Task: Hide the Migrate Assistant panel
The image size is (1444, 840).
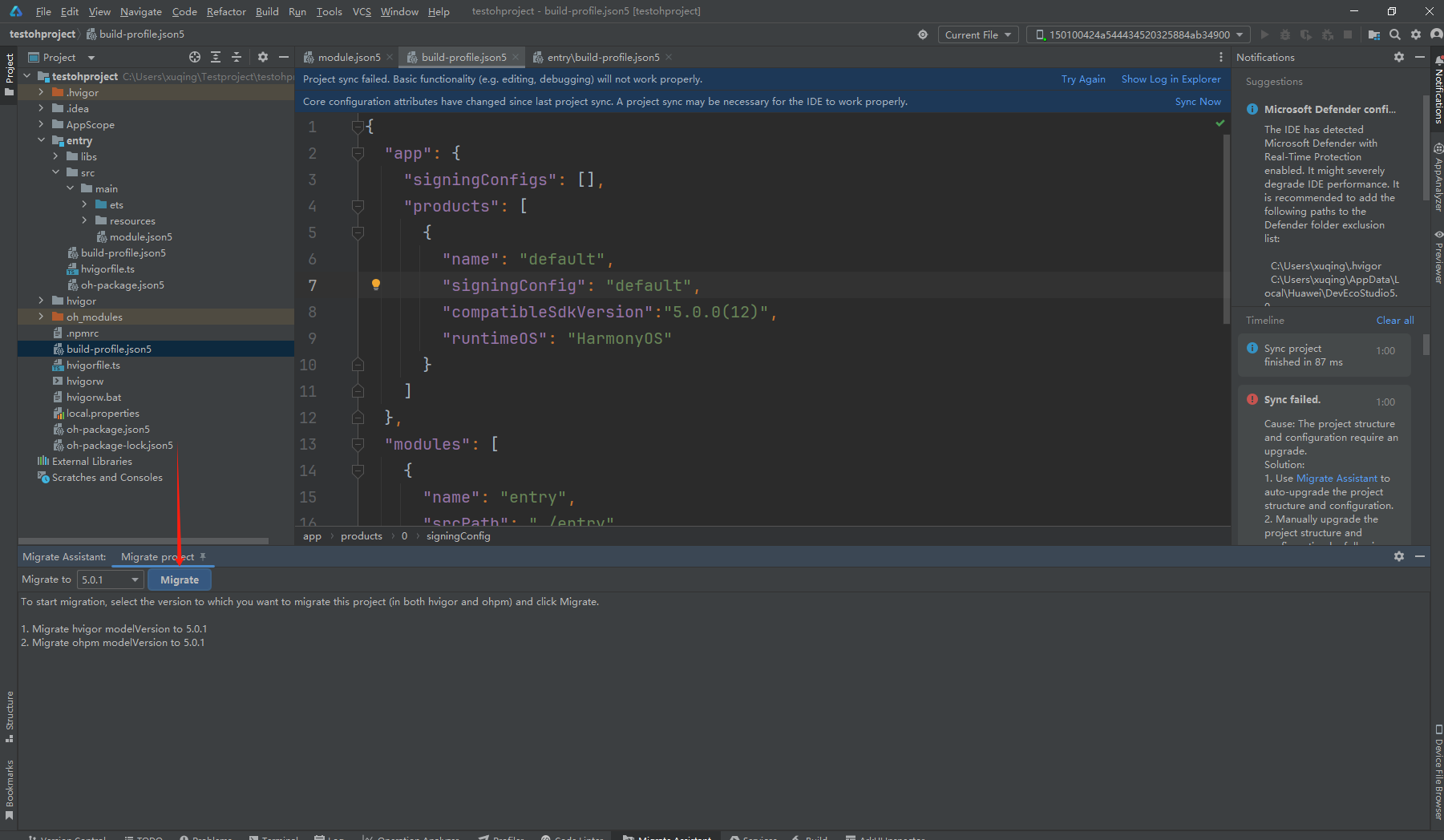Action: (1420, 556)
